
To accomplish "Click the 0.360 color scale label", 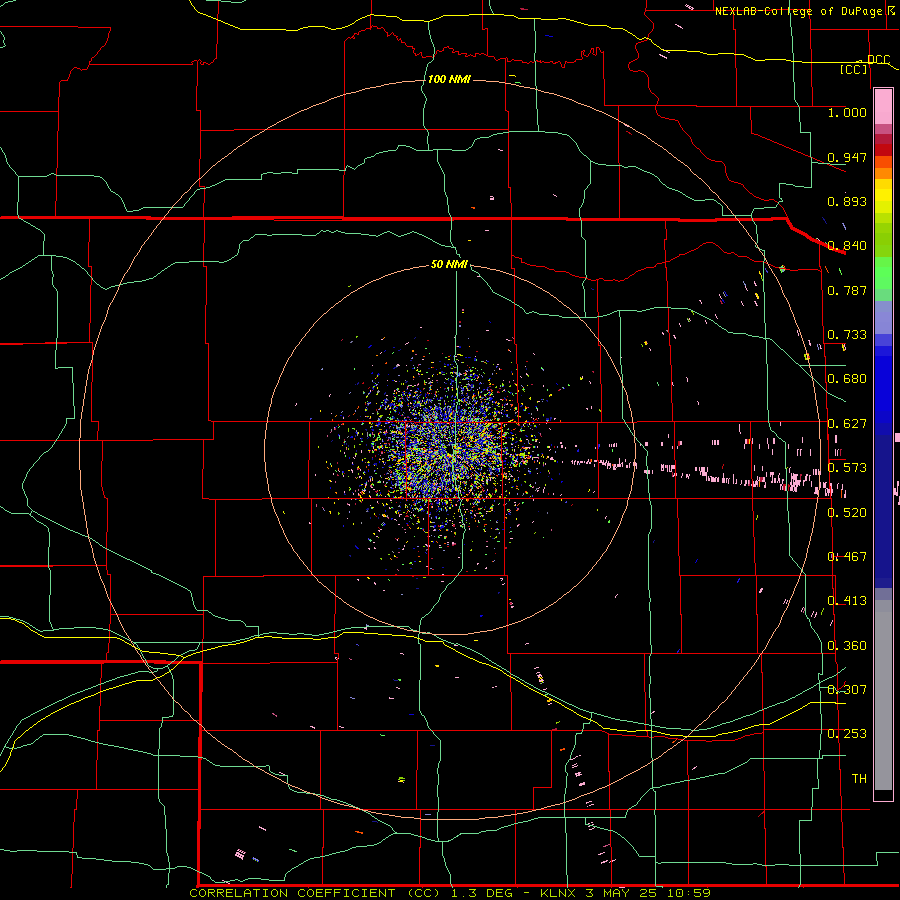I will [x=847, y=646].
